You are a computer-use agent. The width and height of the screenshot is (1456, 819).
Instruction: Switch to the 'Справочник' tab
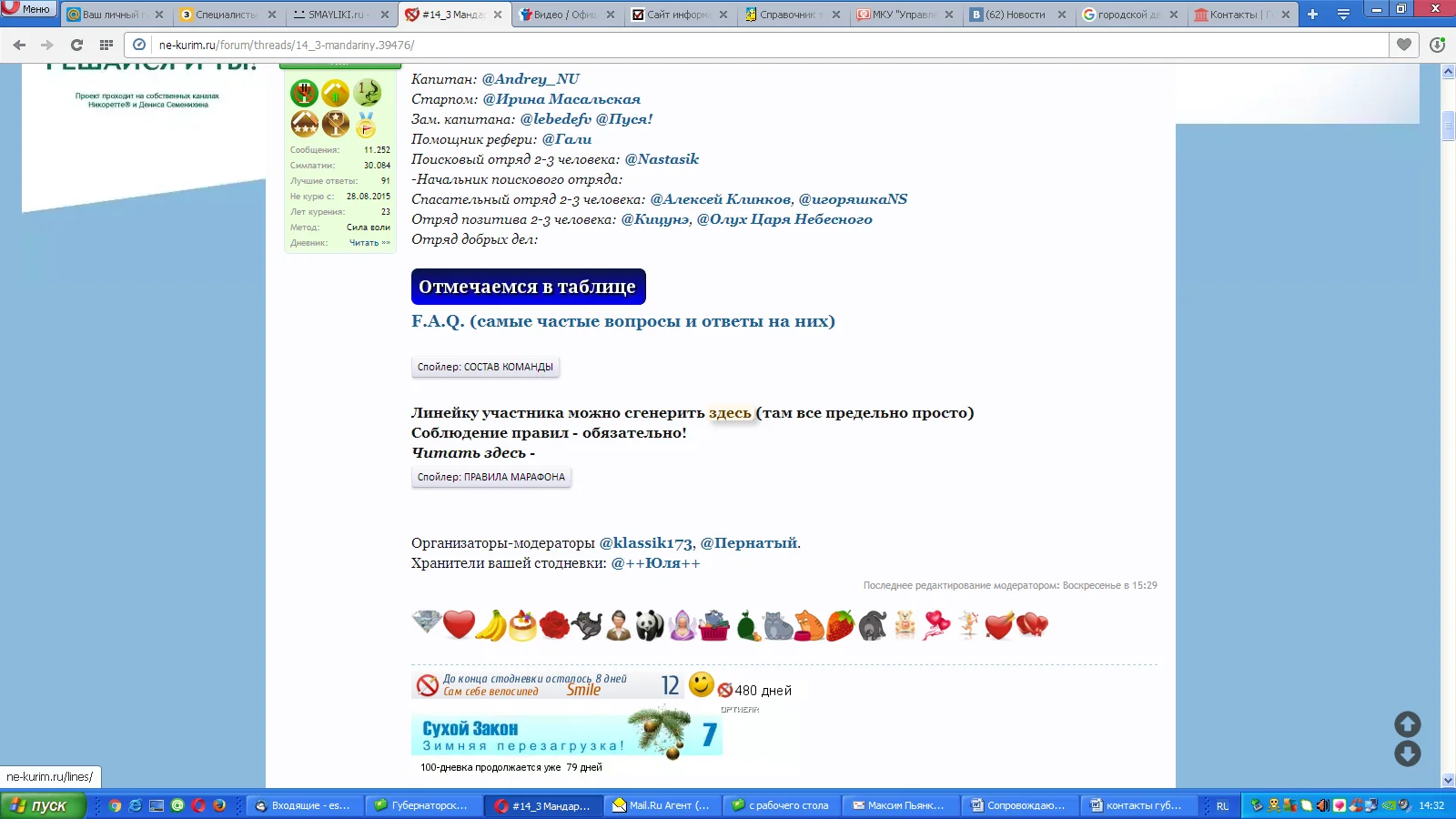point(792,15)
